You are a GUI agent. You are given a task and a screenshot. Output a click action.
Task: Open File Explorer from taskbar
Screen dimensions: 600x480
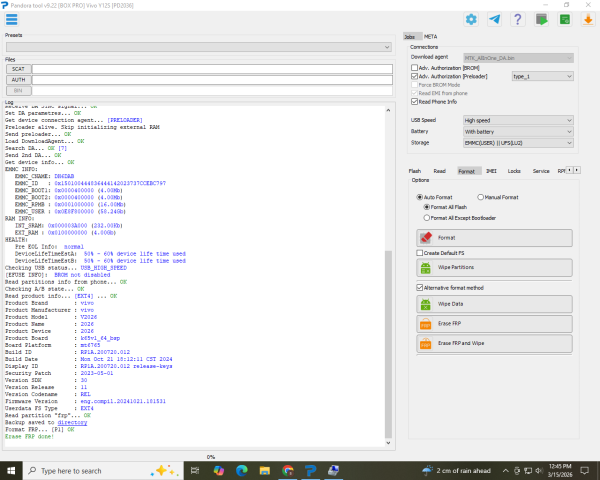(x=264, y=471)
